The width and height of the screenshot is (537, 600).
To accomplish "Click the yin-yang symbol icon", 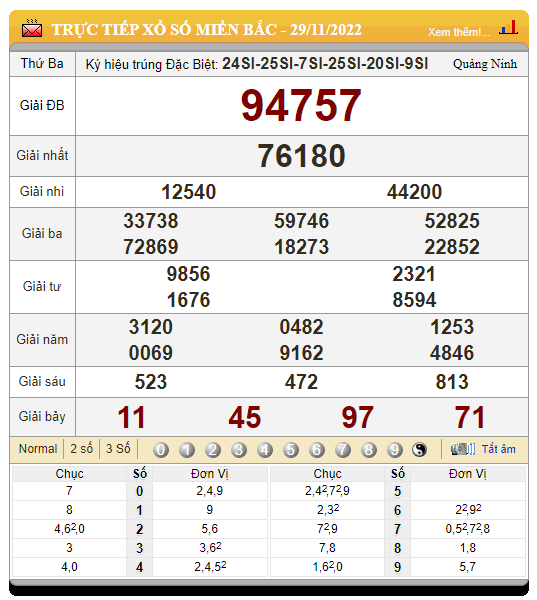I will click(x=419, y=449).
